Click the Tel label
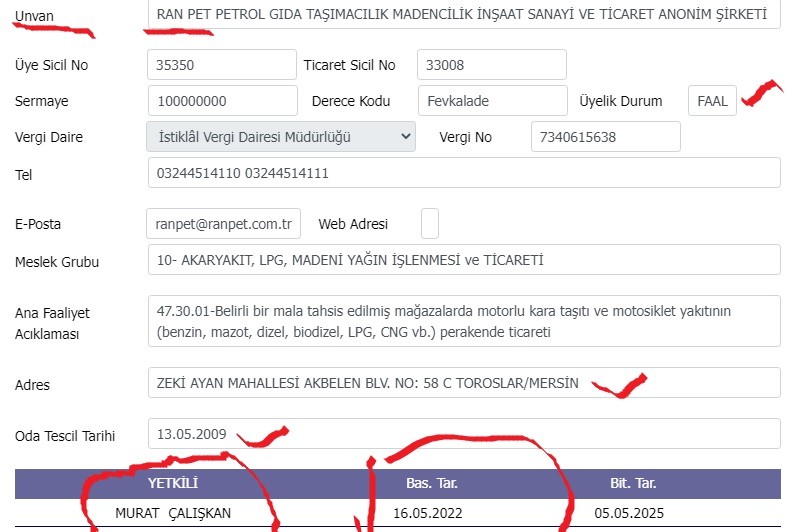This screenshot has width=794, height=532. pos(23,175)
